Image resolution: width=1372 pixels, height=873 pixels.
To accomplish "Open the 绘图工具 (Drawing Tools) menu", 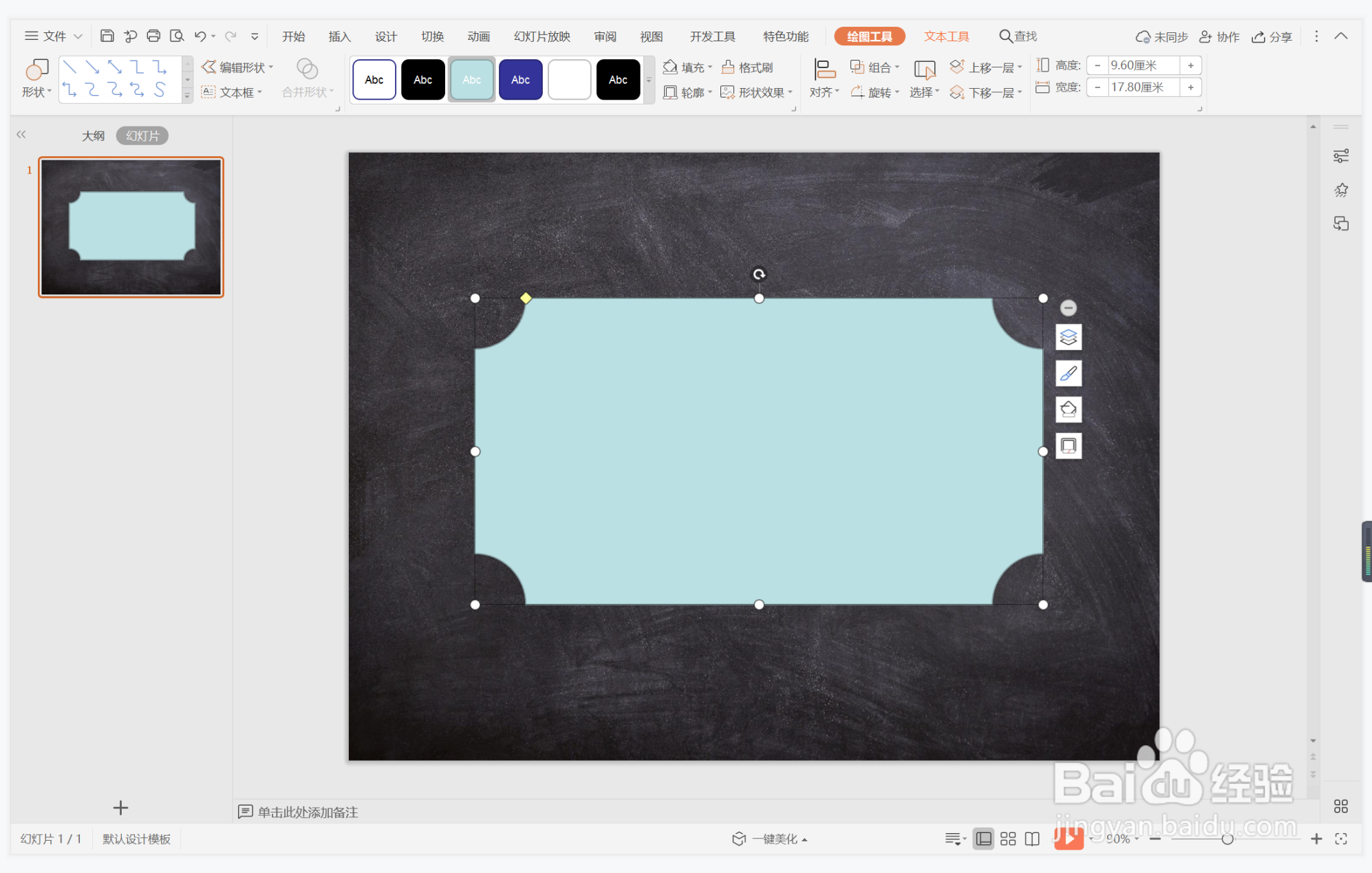I will click(867, 36).
